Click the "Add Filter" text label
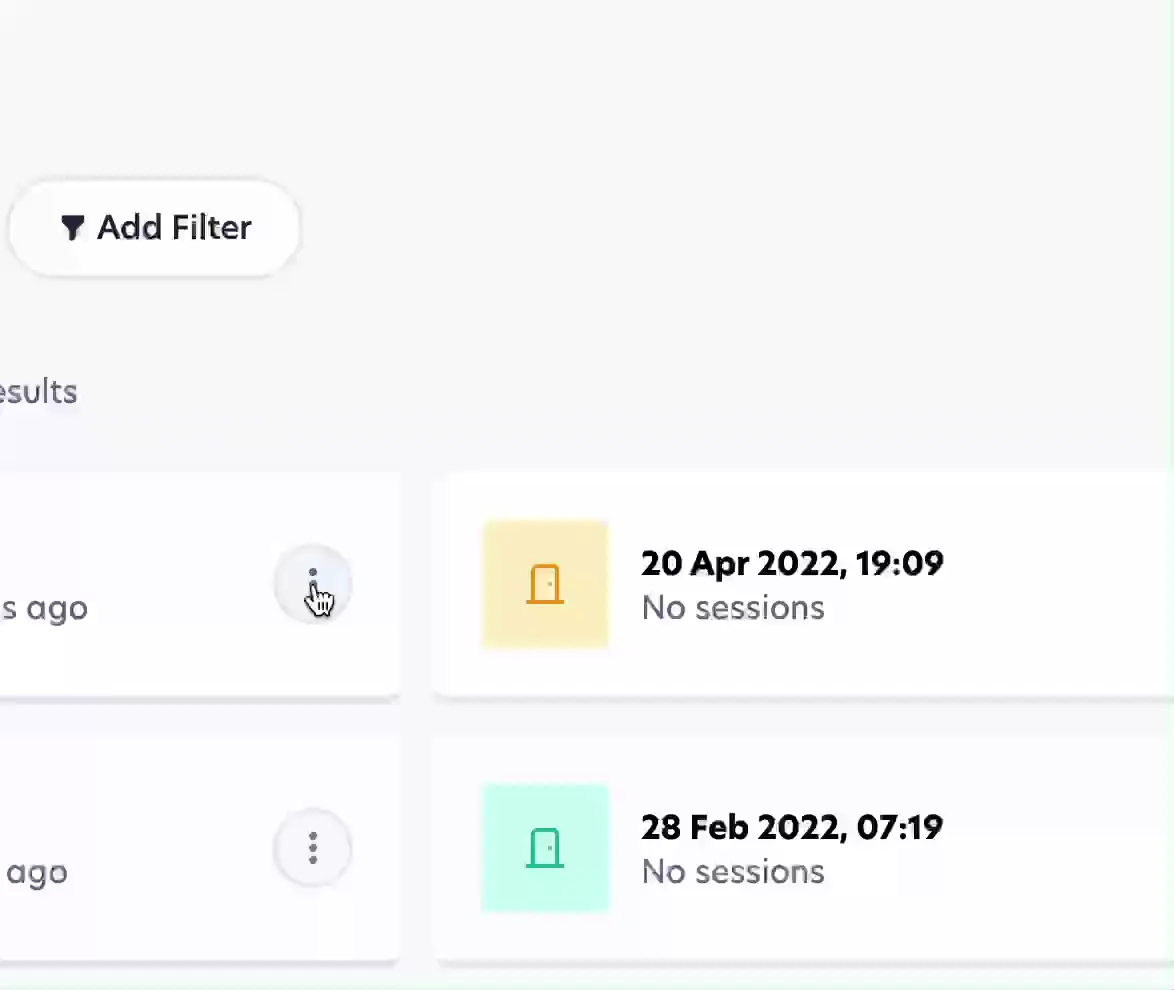 174,228
